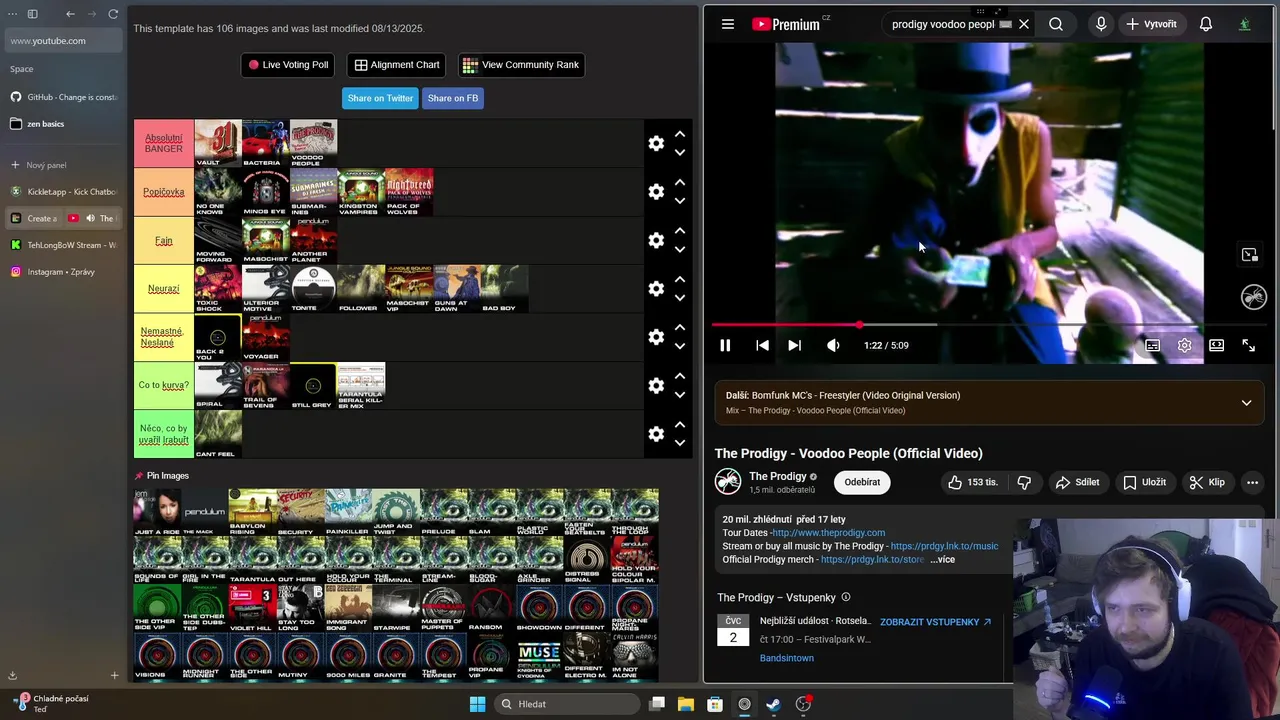This screenshot has width=1280, height=720.
Task: Move the Fajn row down
Action: 680,249
